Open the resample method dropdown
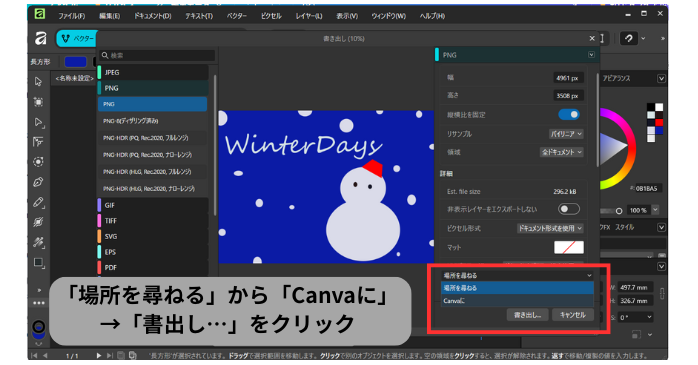 566,134
